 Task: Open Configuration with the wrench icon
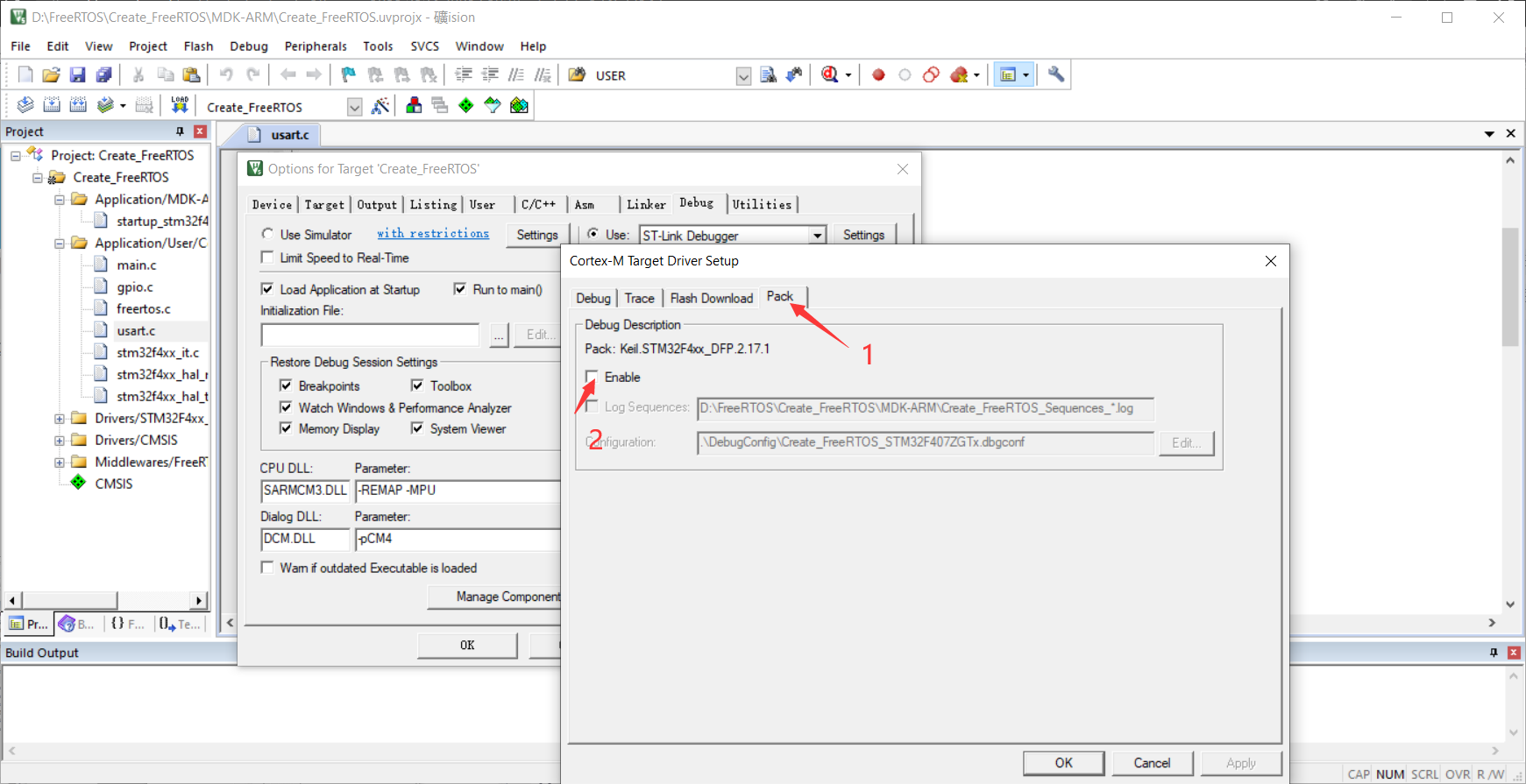1056,75
